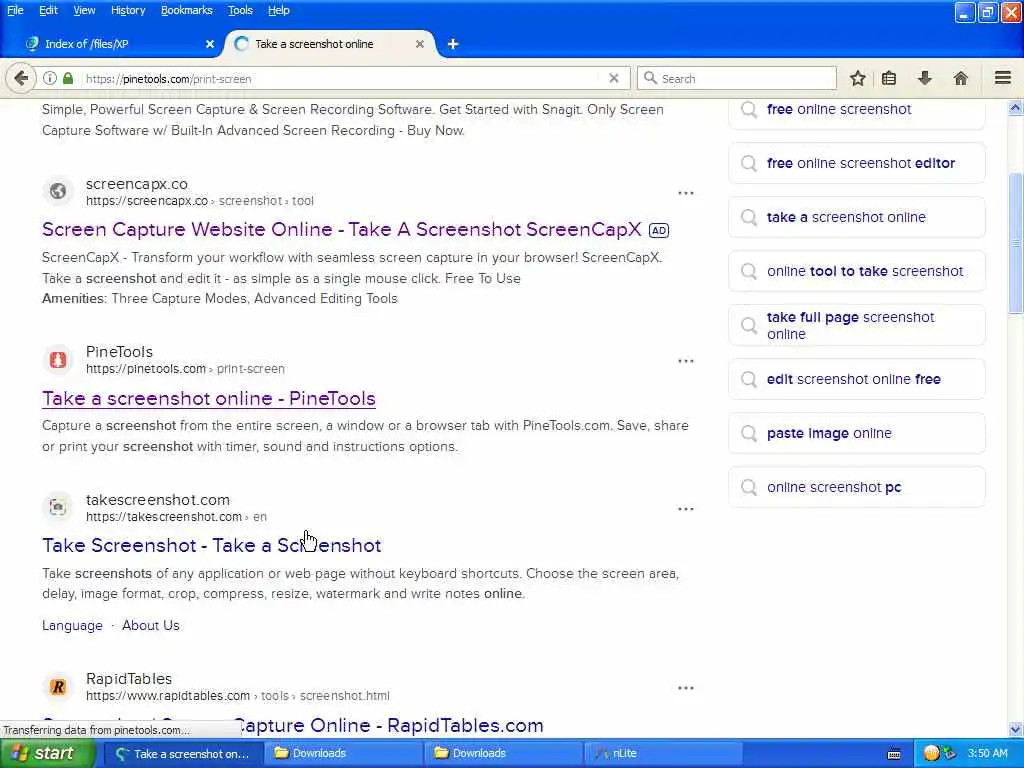This screenshot has height=768, width=1024.
Task: Select the Take a screenshot online tab
Action: (330, 44)
